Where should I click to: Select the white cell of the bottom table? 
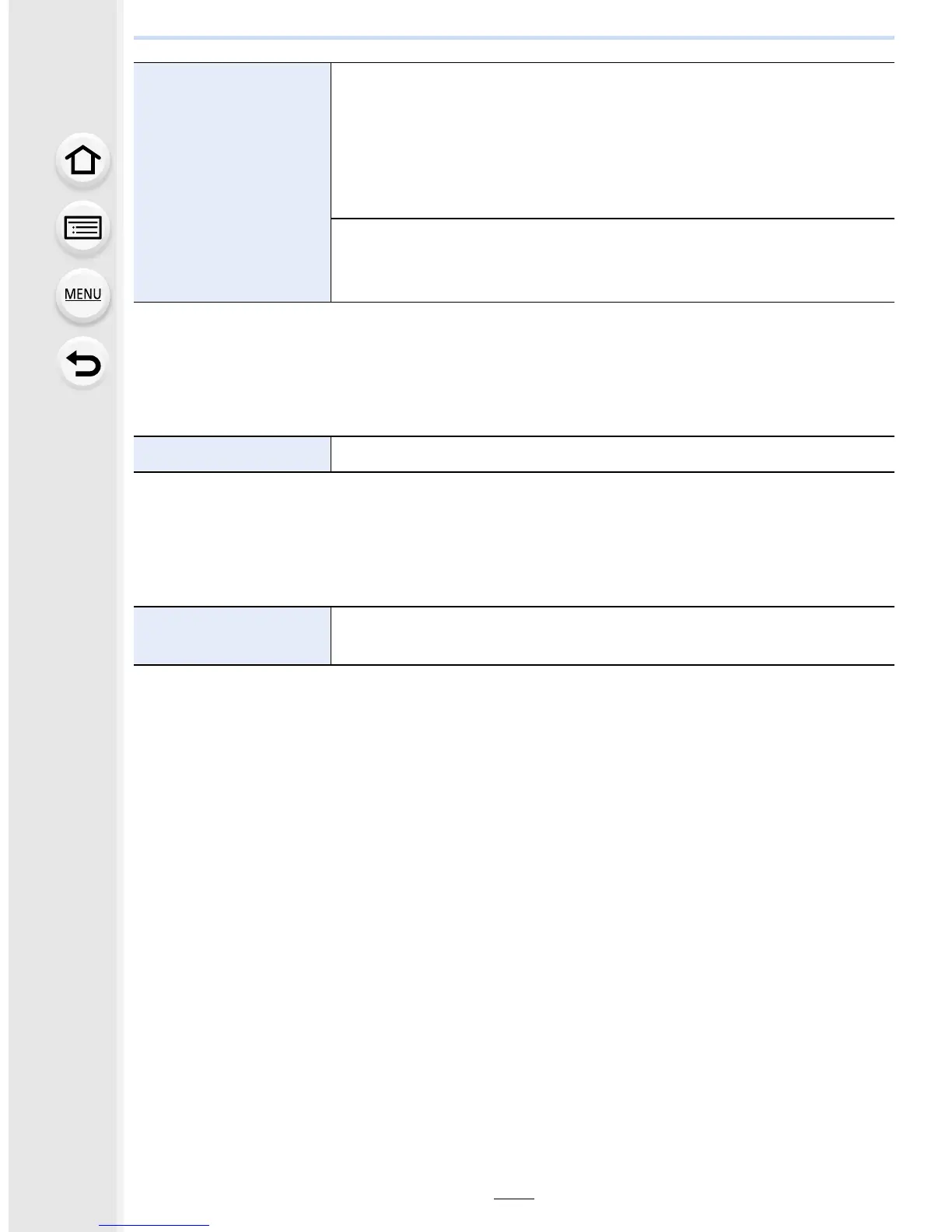pyautogui.click(x=612, y=635)
